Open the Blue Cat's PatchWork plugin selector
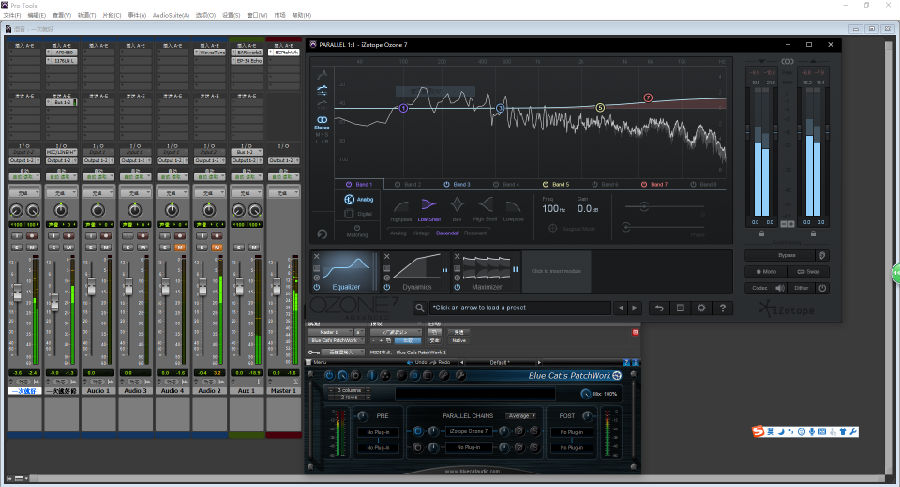 click(336, 341)
